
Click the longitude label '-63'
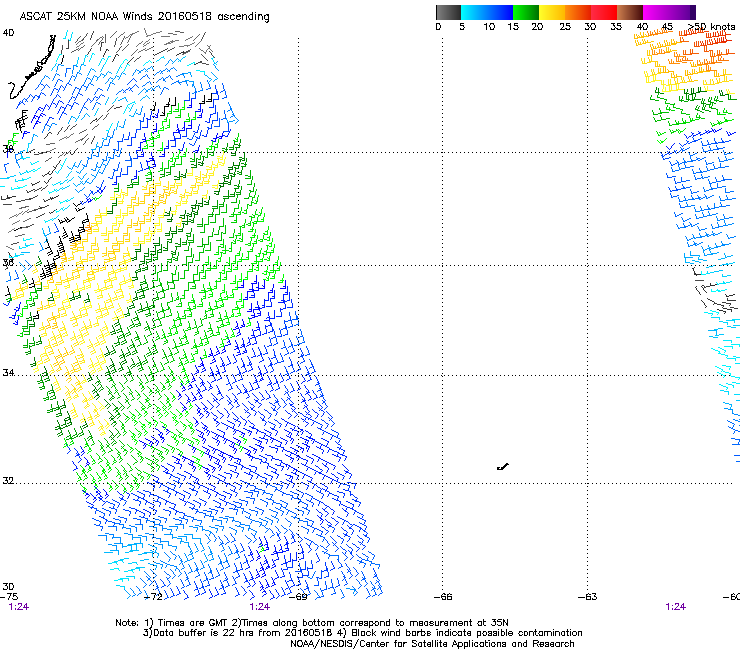pyautogui.click(x=588, y=597)
